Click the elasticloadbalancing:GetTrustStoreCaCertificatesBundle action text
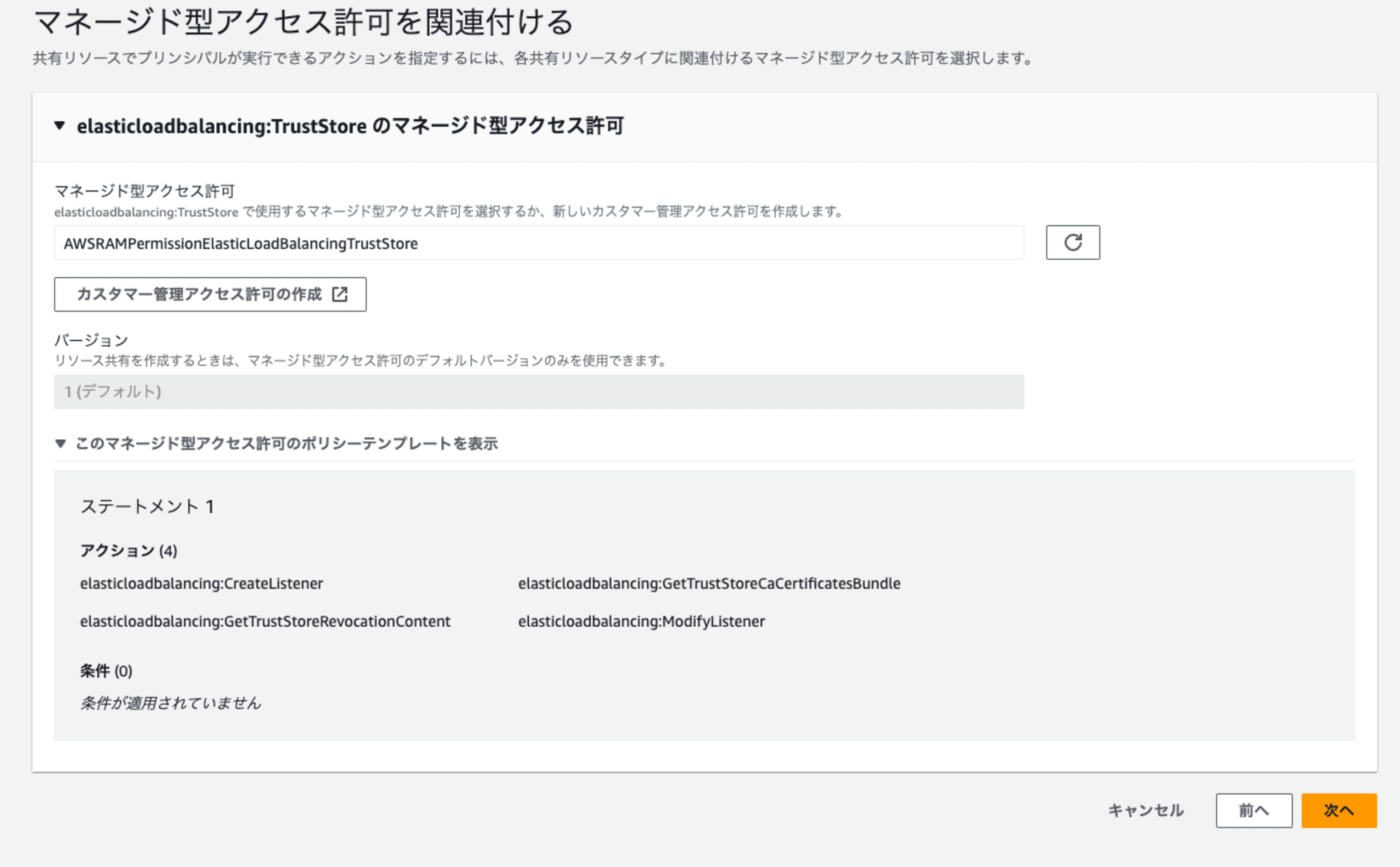The width and height of the screenshot is (1400, 867). tap(709, 583)
